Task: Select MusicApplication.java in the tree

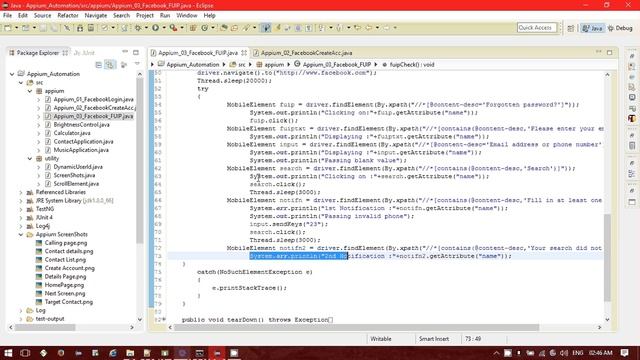Action: [x=81, y=150]
